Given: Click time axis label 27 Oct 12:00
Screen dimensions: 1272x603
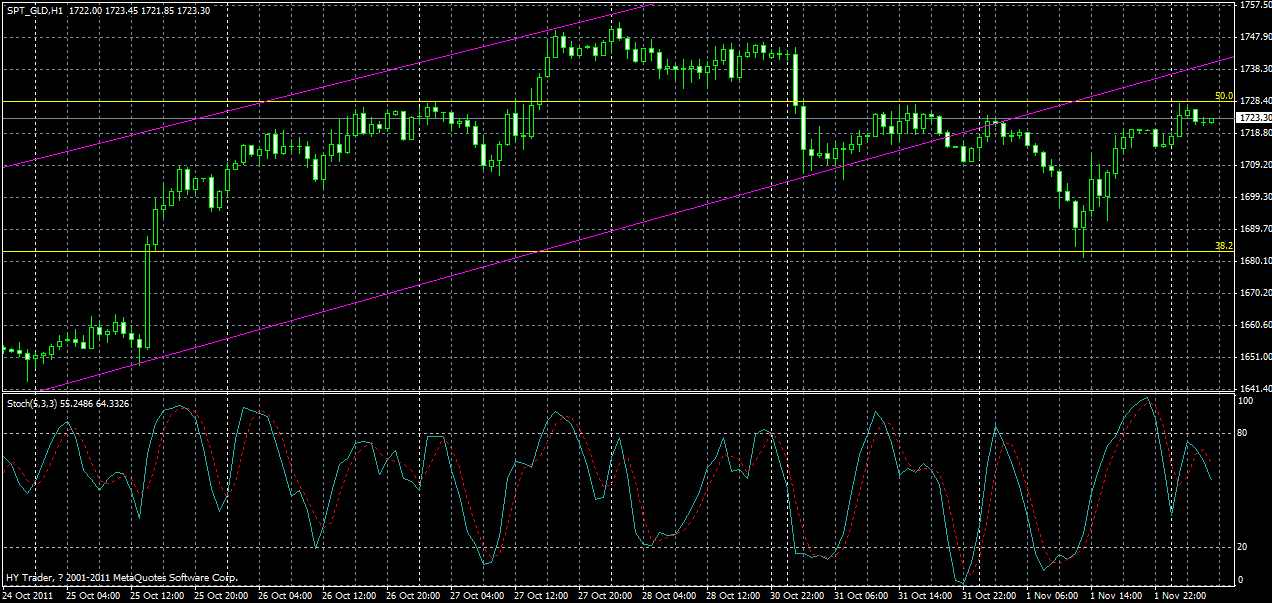Looking at the screenshot, I should click(543, 596).
